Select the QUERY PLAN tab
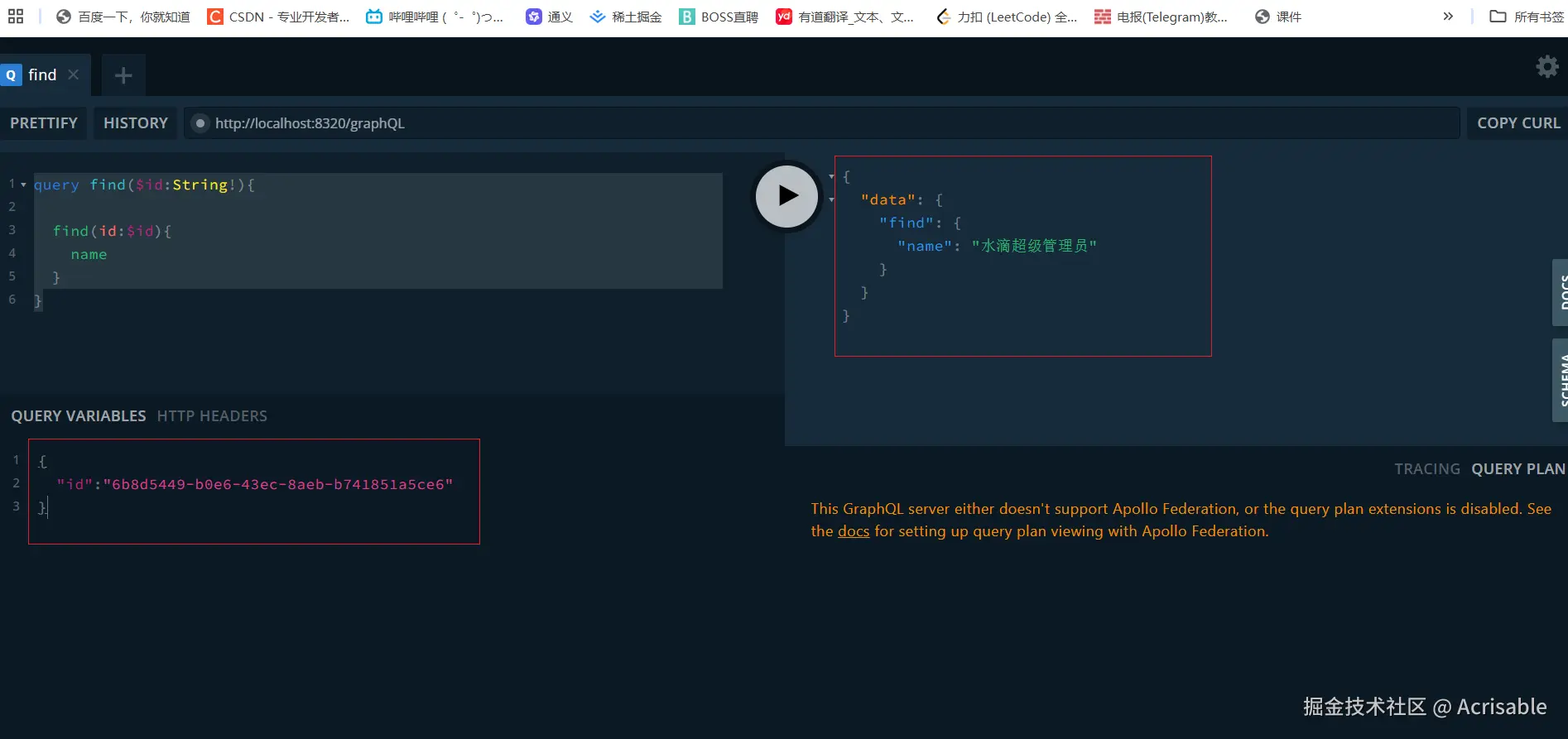1568x739 pixels. pos(1518,469)
